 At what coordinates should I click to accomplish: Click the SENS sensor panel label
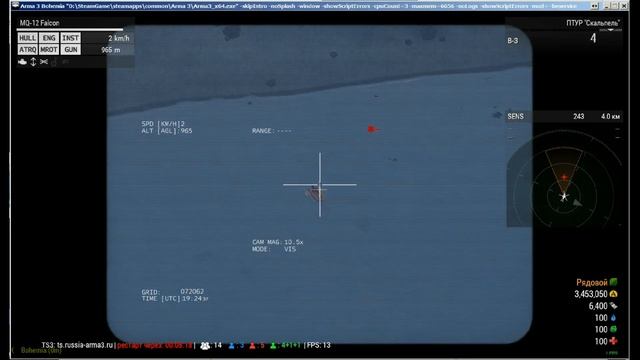(x=516, y=116)
